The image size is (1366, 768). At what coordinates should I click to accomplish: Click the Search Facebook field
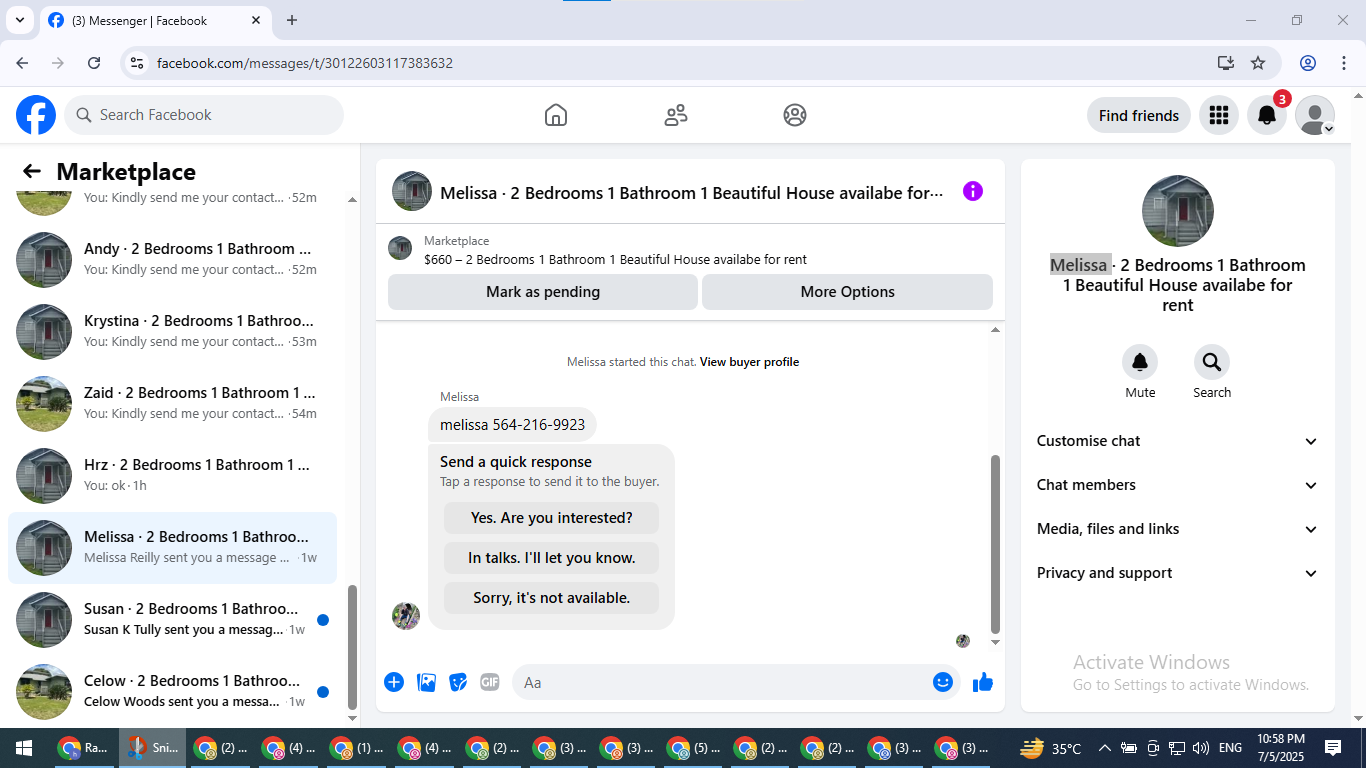point(204,115)
